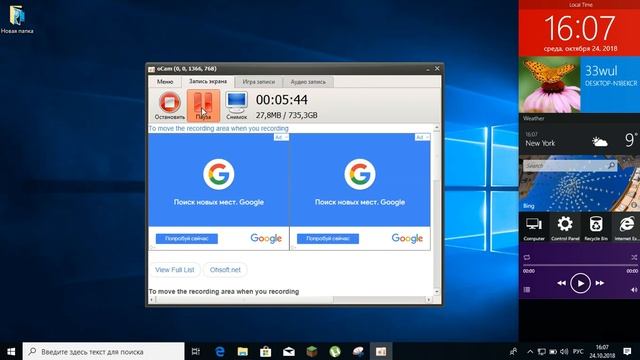Stop the recording with the red Остановить button
This screenshot has height=360, width=640.
coord(170,106)
